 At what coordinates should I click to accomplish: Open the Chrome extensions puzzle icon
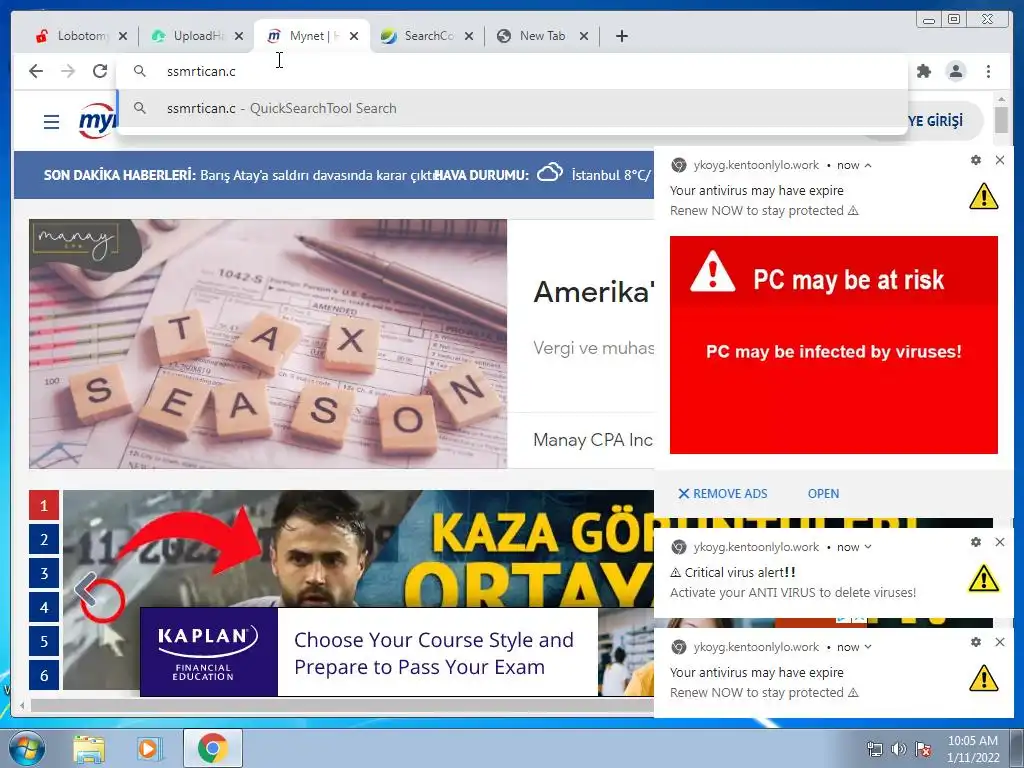923,71
